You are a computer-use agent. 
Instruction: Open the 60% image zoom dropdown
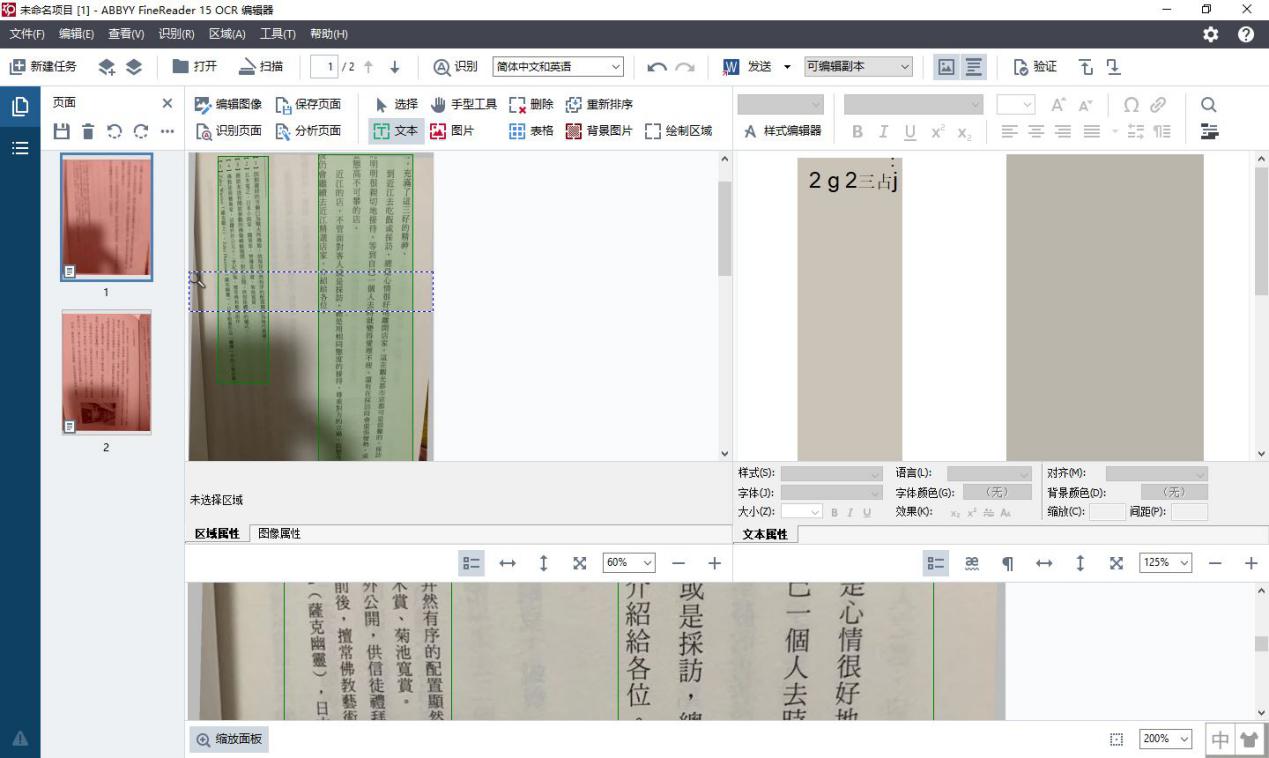coord(629,563)
